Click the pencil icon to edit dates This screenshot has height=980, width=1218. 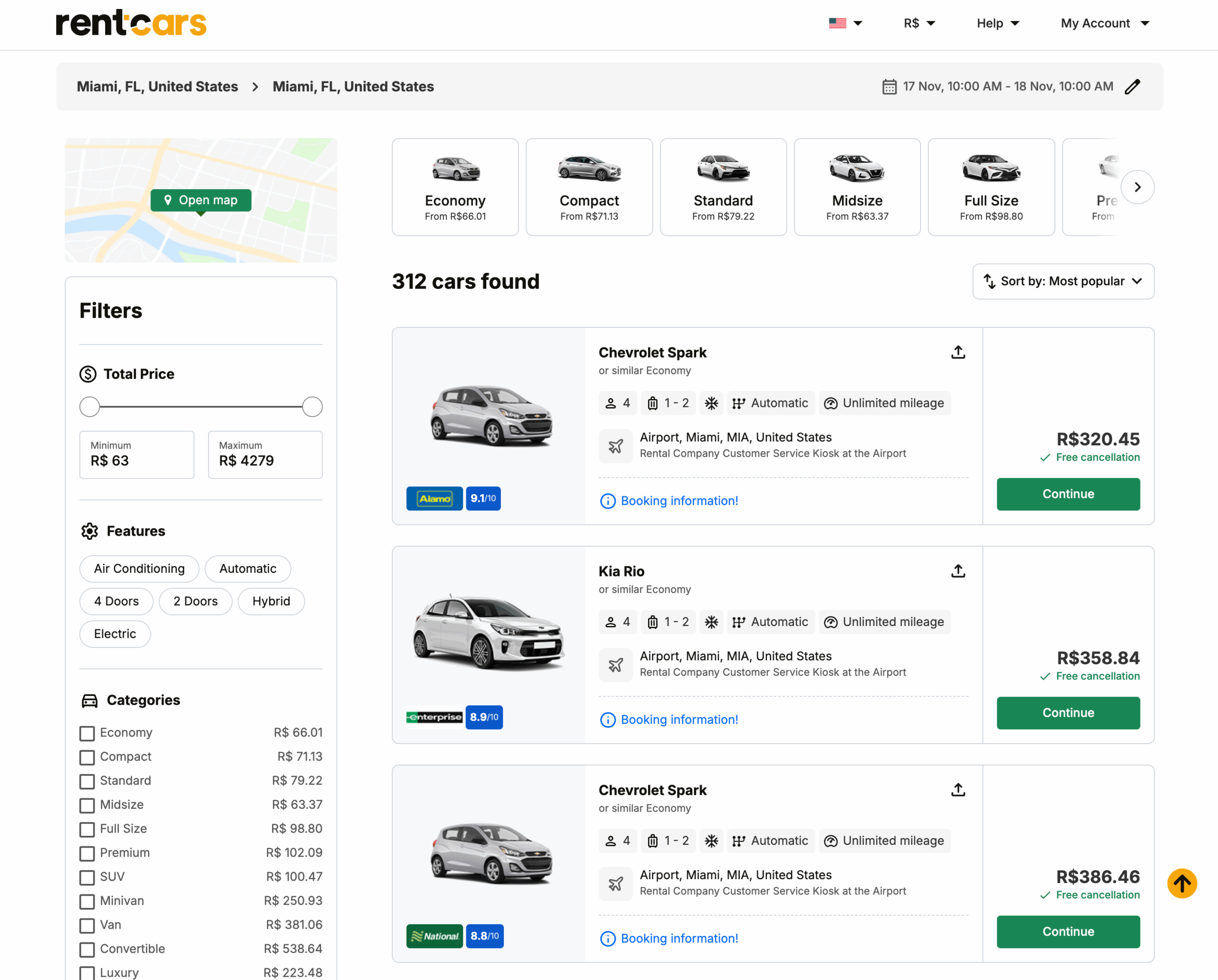coord(1133,87)
